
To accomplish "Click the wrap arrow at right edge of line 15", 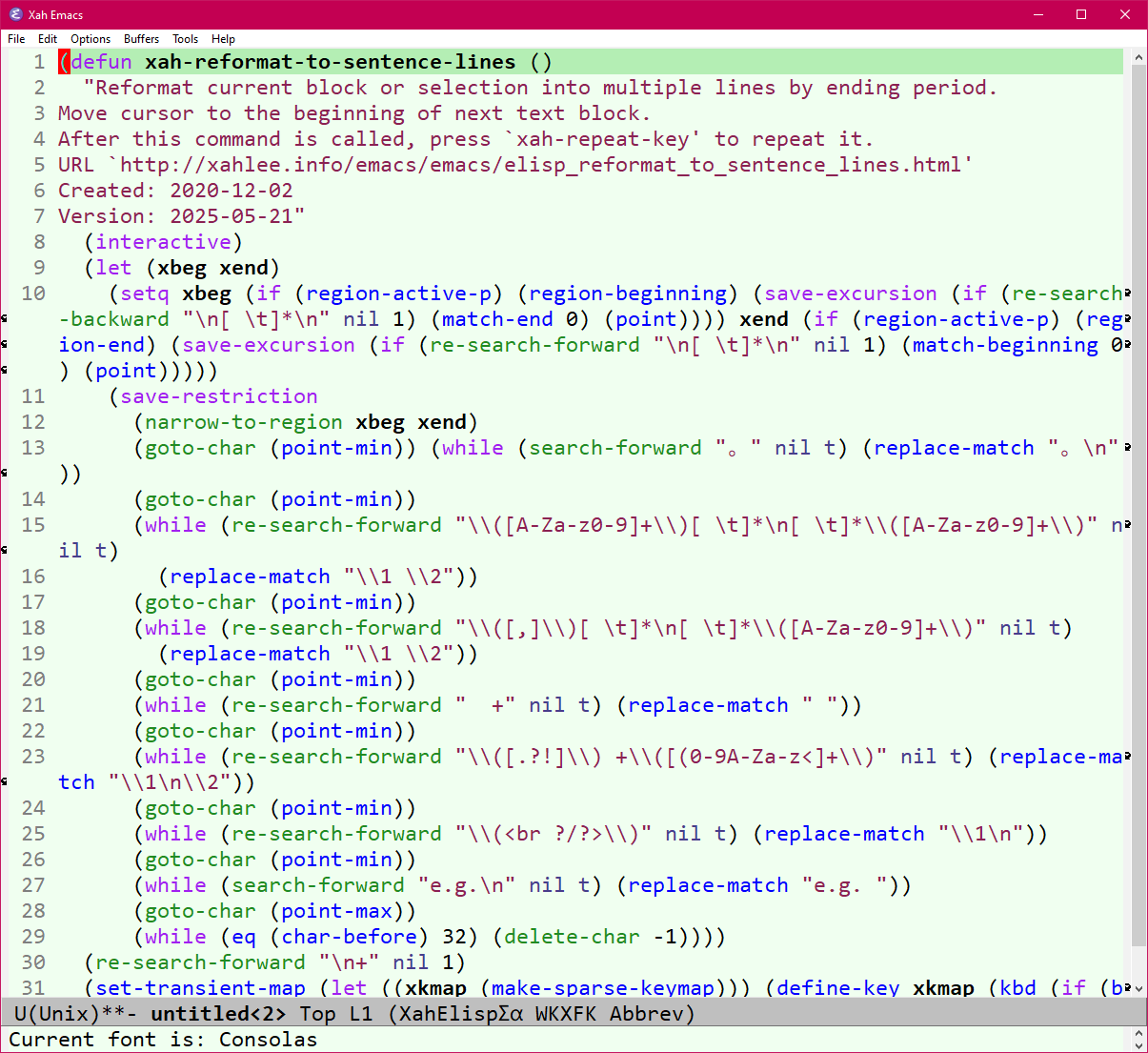I will pyautogui.click(x=1127, y=524).
